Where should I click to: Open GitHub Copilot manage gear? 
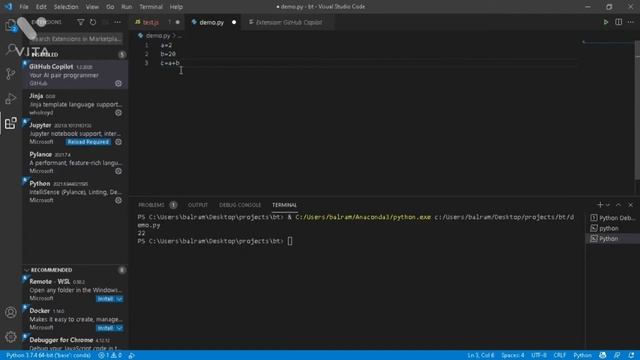118,83
